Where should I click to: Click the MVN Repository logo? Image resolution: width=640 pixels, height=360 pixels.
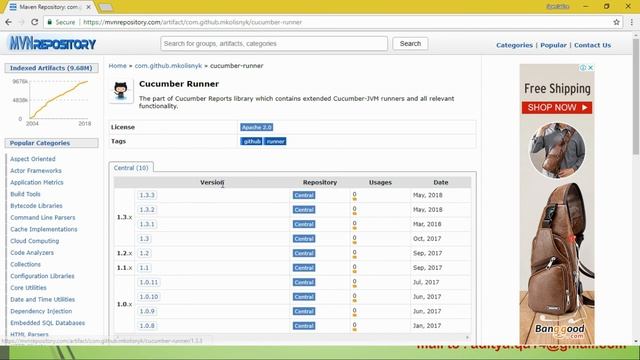tap(52, 43)
